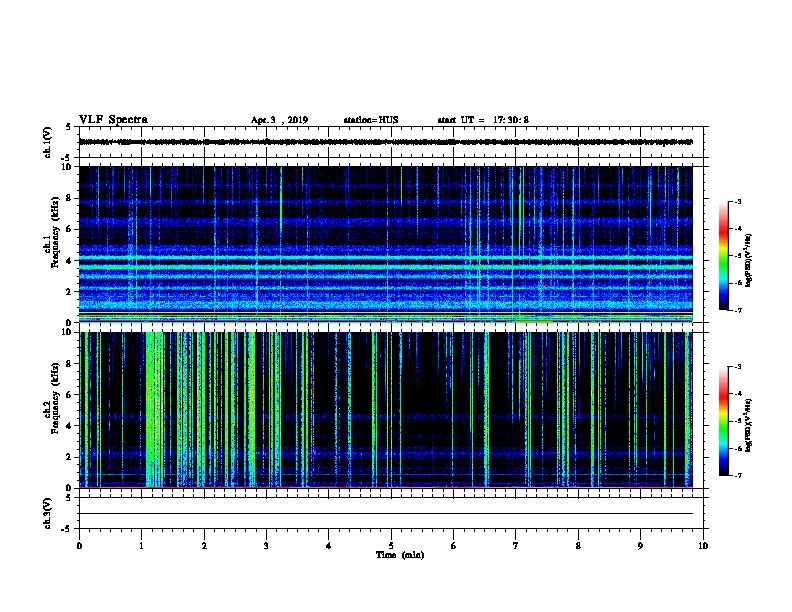Screen dimensions: 792x612
Task: Click the "8" kHz tick on ch.1 frequency axis
Action: 70,198
